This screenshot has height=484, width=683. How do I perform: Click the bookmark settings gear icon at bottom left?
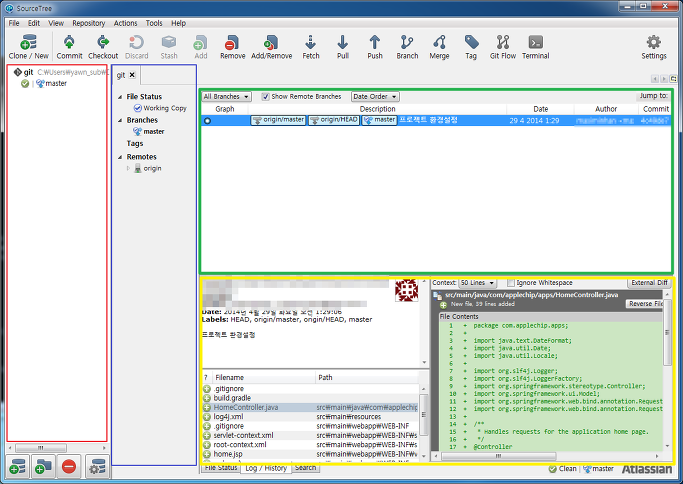pos(97,467)
